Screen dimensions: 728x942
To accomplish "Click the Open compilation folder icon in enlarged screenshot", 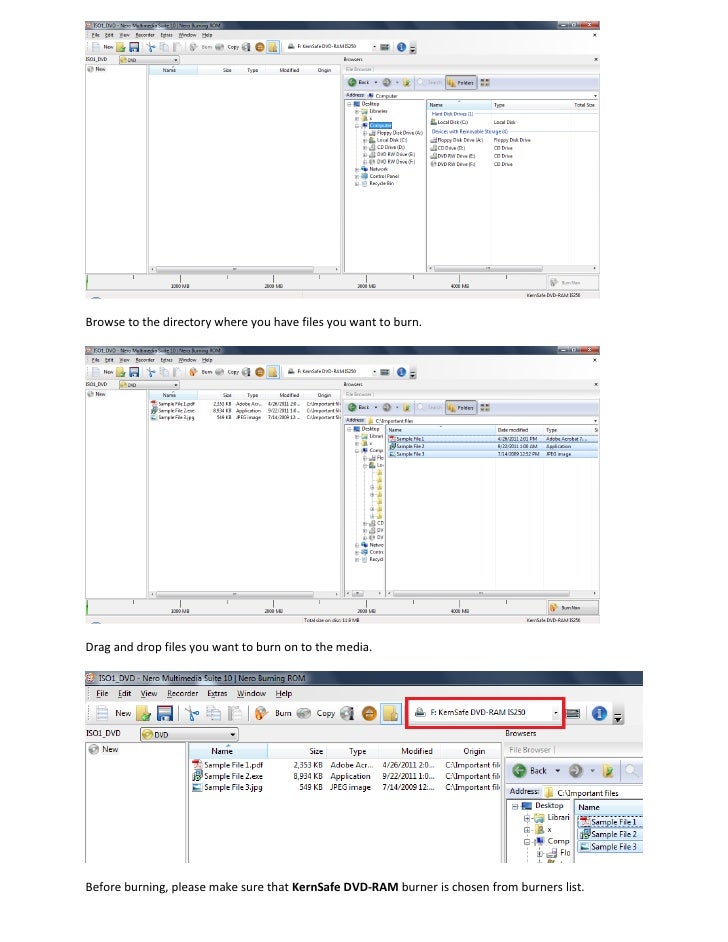I will click(144, 713).
